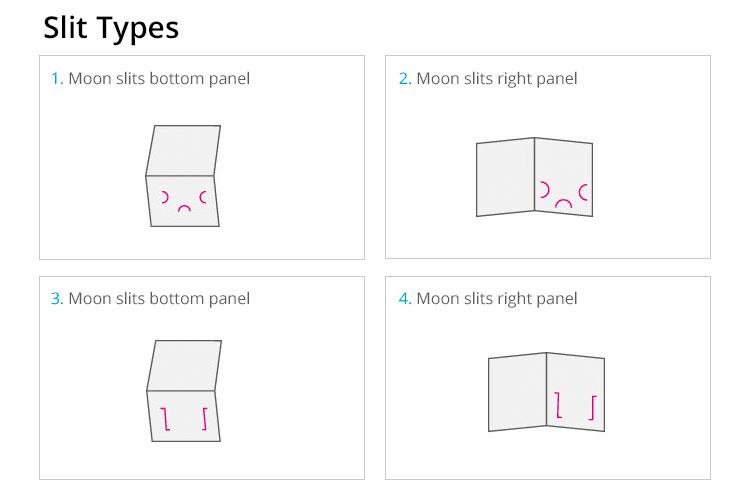Open option 2 "Moon slits right panel" label

coord(497,79)
